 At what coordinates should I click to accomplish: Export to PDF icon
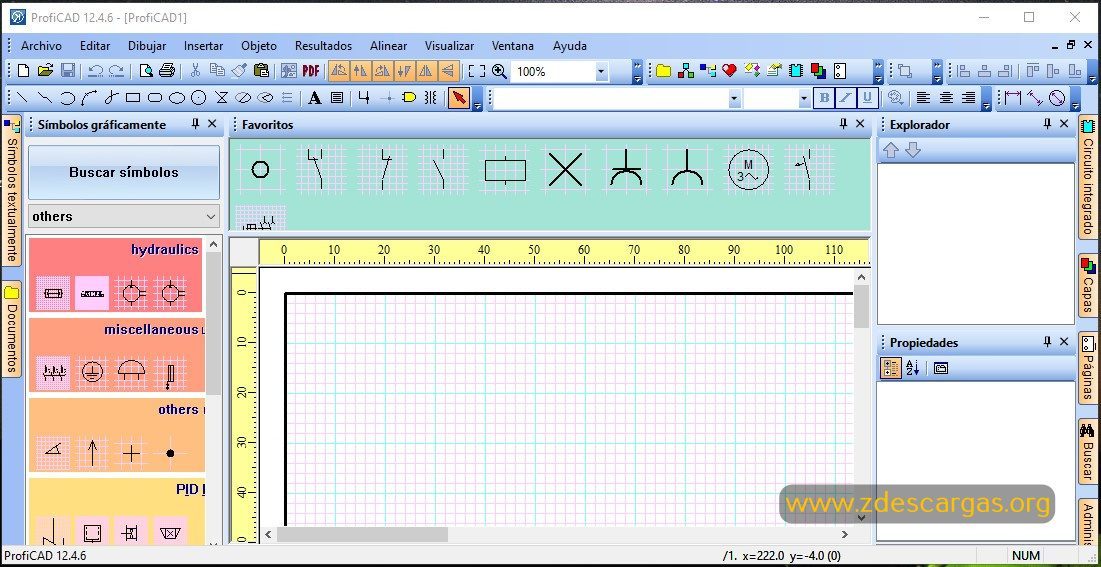[310, 71]
